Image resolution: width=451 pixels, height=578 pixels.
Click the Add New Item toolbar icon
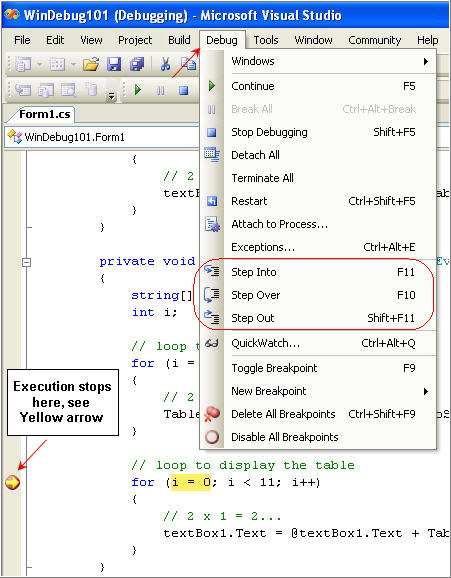point(57,65)
